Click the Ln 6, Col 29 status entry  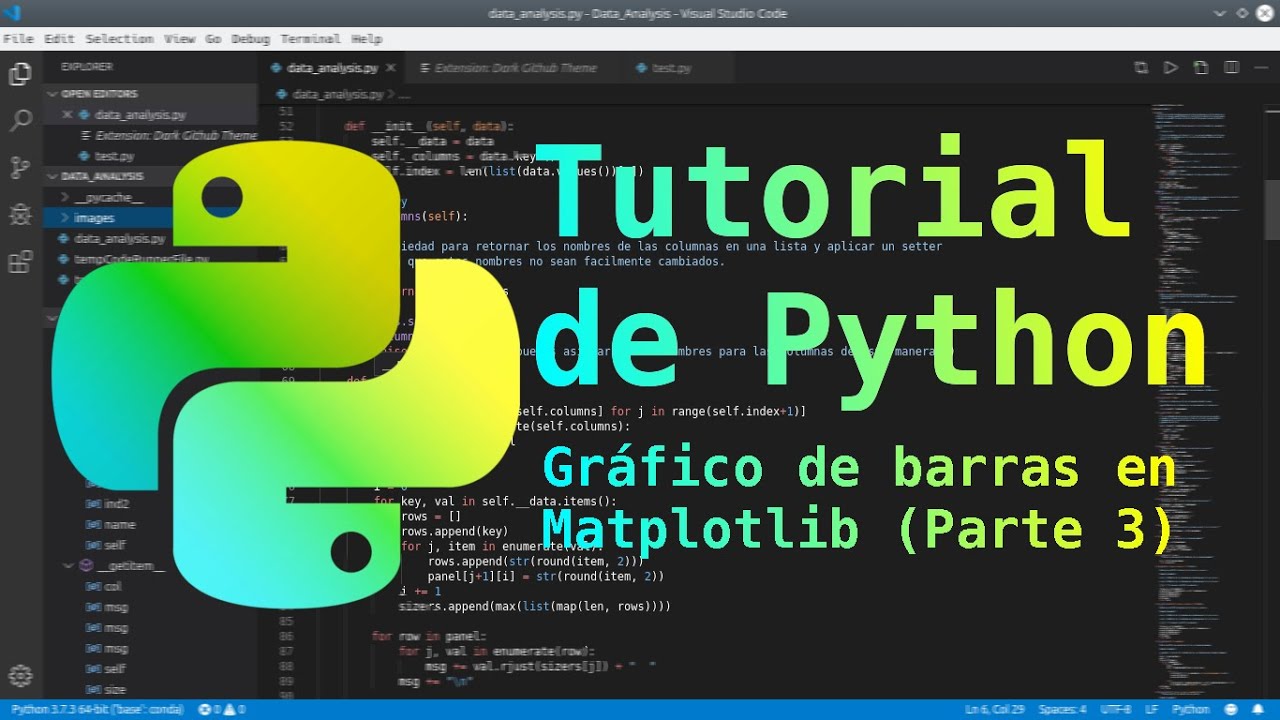996,709
